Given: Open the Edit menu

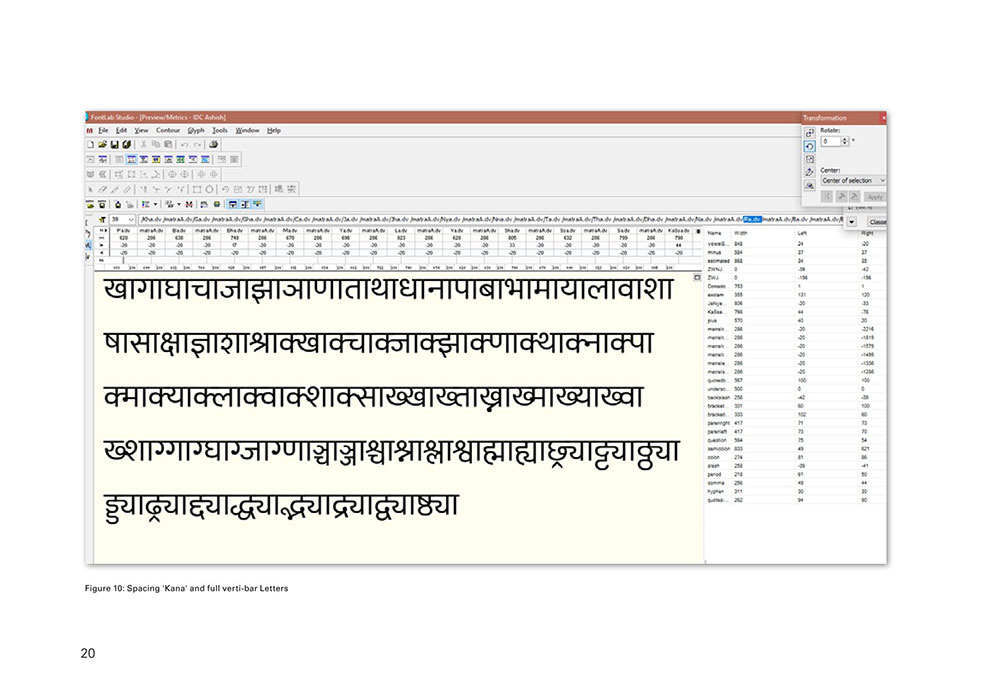Looking at the screenshot, I should (121, 130).
